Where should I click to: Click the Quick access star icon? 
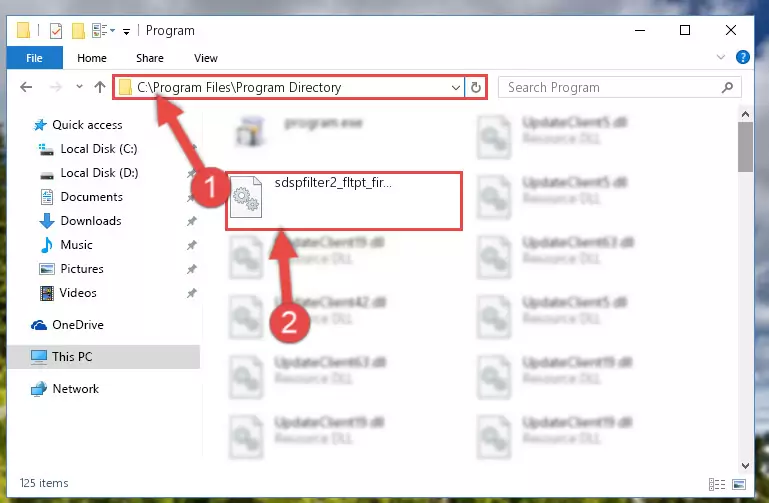click(40, 125)
